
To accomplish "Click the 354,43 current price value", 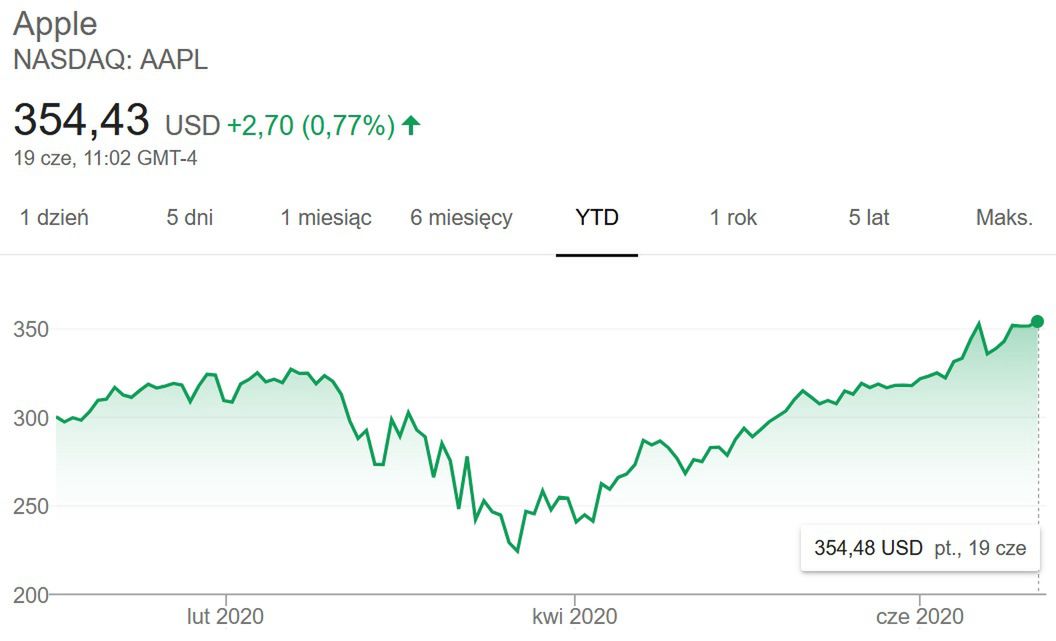I will coord(81,120).
